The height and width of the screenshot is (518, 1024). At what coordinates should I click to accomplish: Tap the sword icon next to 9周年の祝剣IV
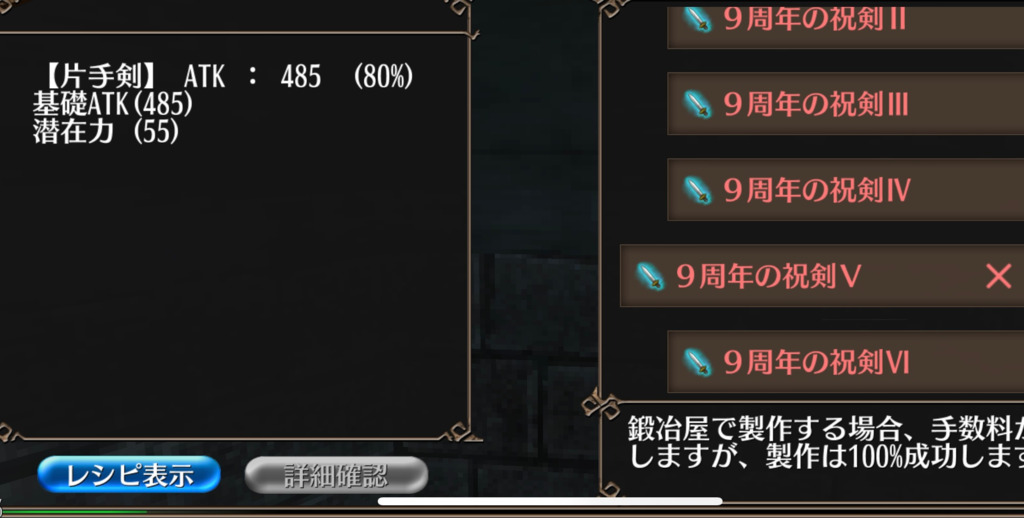click(x=697, y=190)
